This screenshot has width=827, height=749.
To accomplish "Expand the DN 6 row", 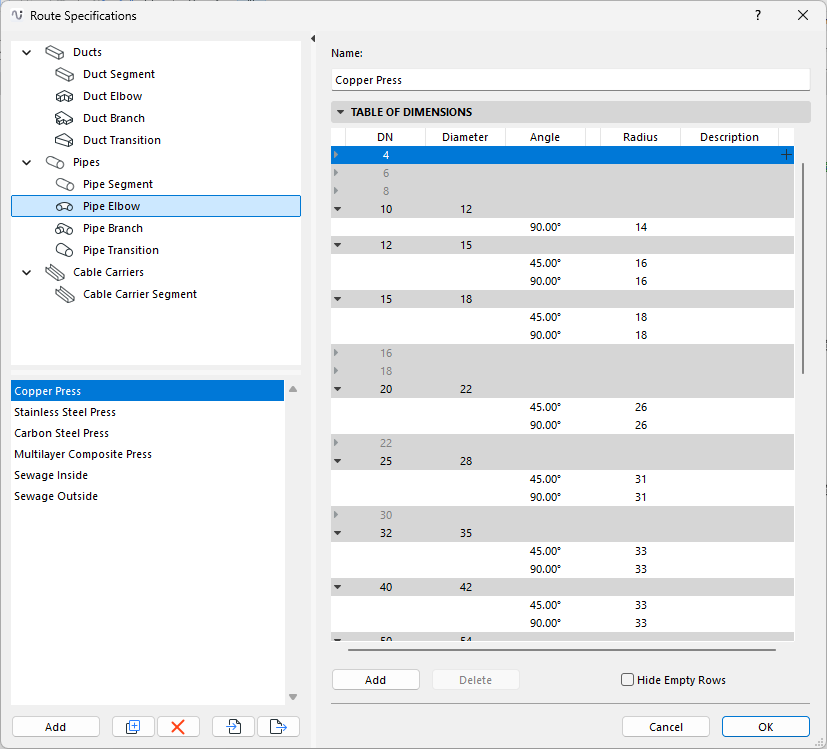I will coord(337,173).
